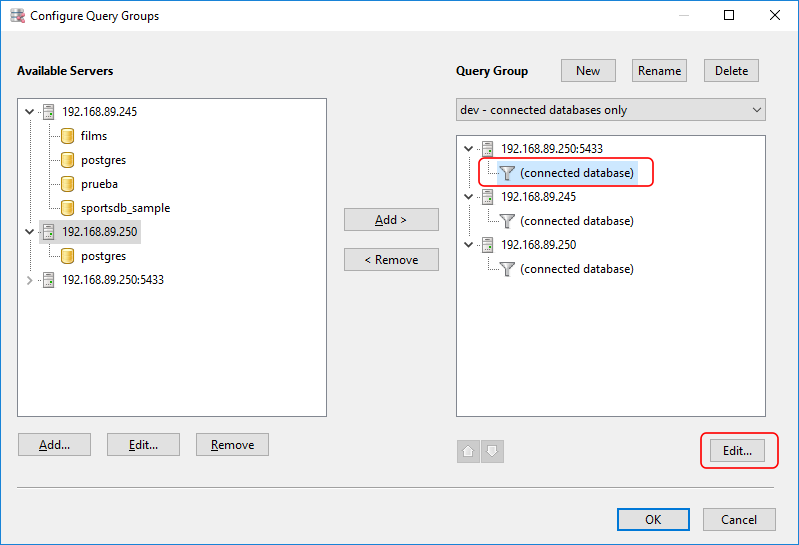799x545 pixels.
Task: Collapse the 192.168.89.245 node in Available Servers
Action: pyautogui.click(x=29, y=112)
